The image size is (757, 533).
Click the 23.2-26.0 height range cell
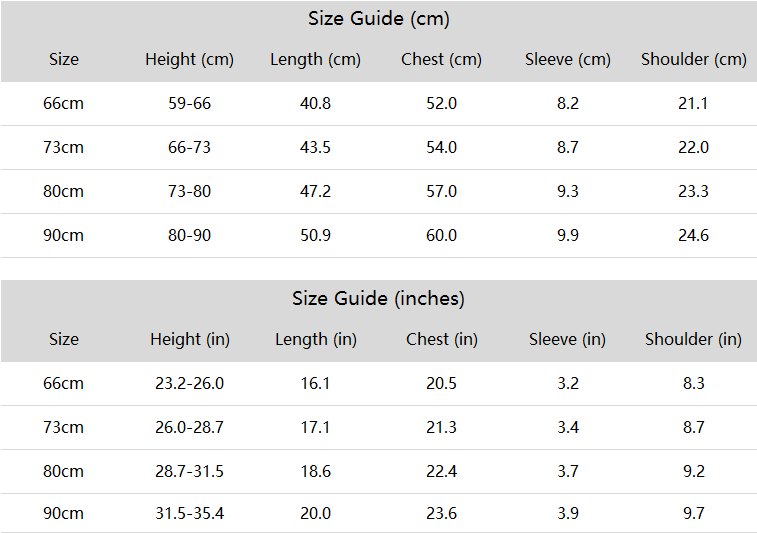click(189, 383)
